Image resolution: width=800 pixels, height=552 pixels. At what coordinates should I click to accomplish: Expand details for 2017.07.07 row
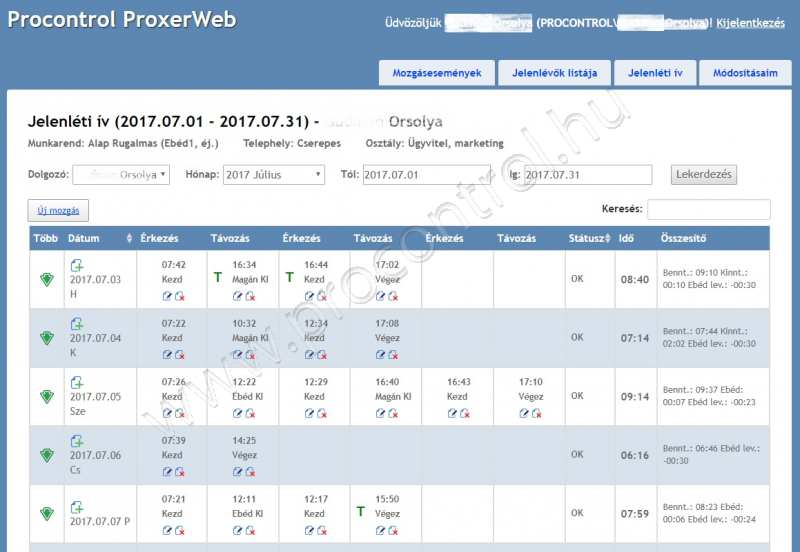47,513
